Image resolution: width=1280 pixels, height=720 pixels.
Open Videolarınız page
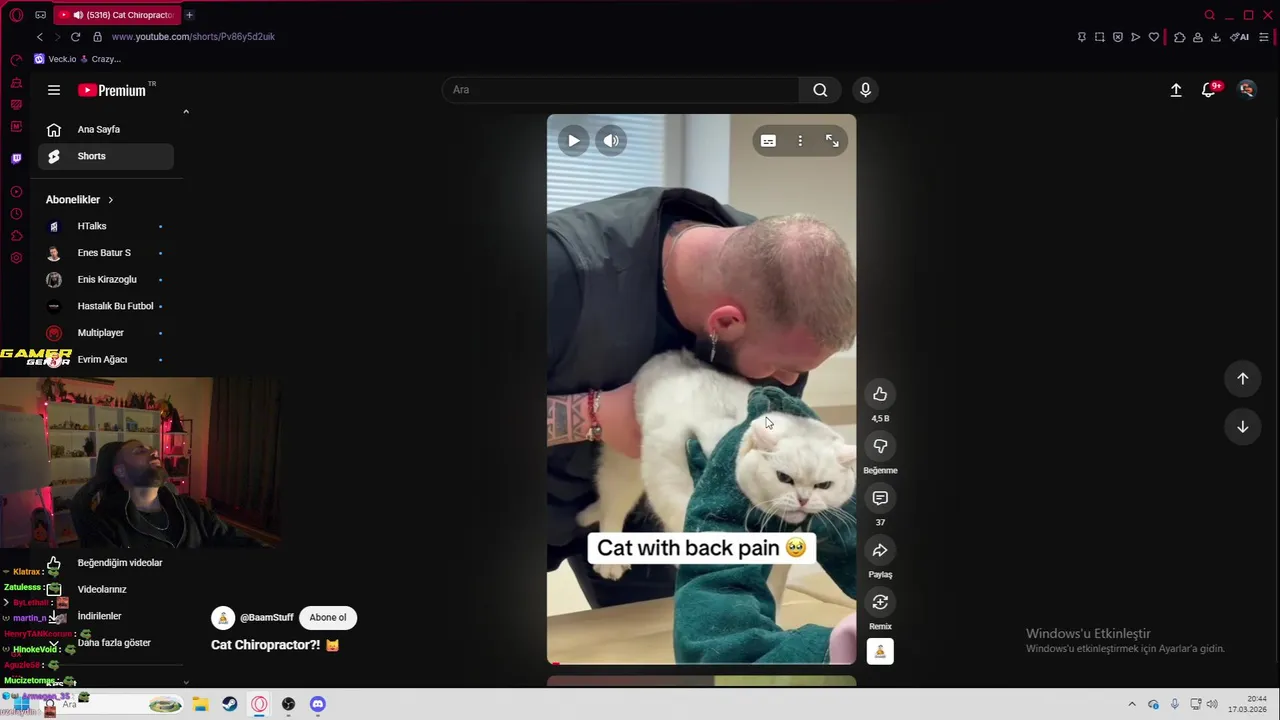tap(105, 589)
